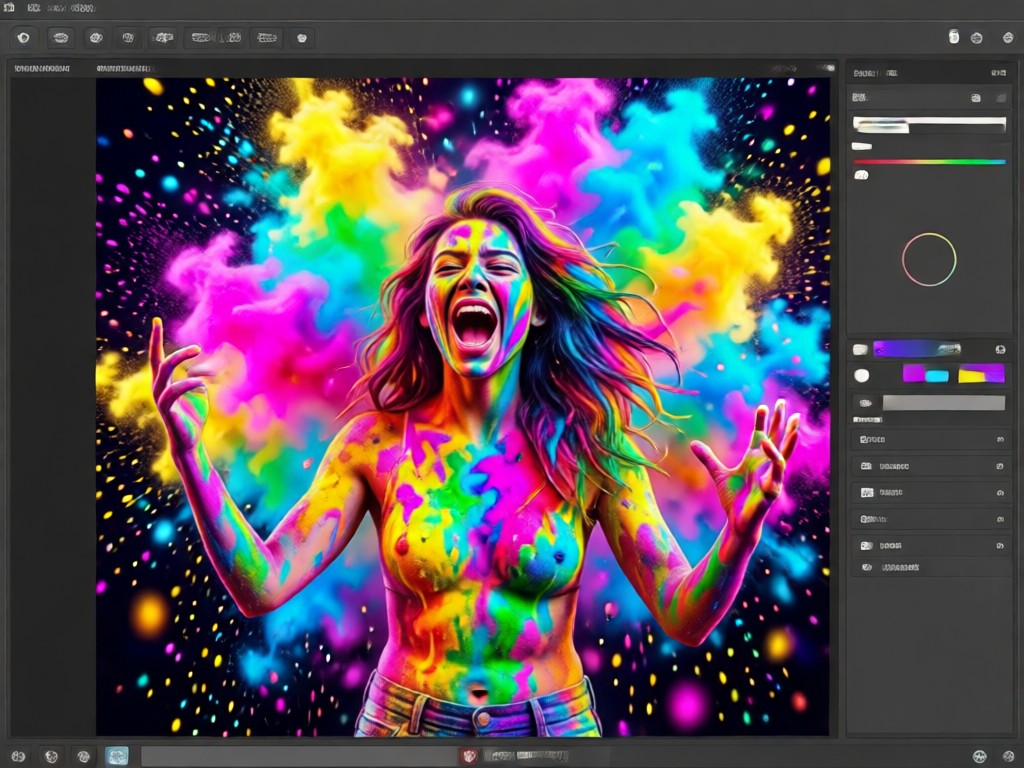Click the wide double-icon button in top toolbar
The image size is (1024, 768).
216,38
